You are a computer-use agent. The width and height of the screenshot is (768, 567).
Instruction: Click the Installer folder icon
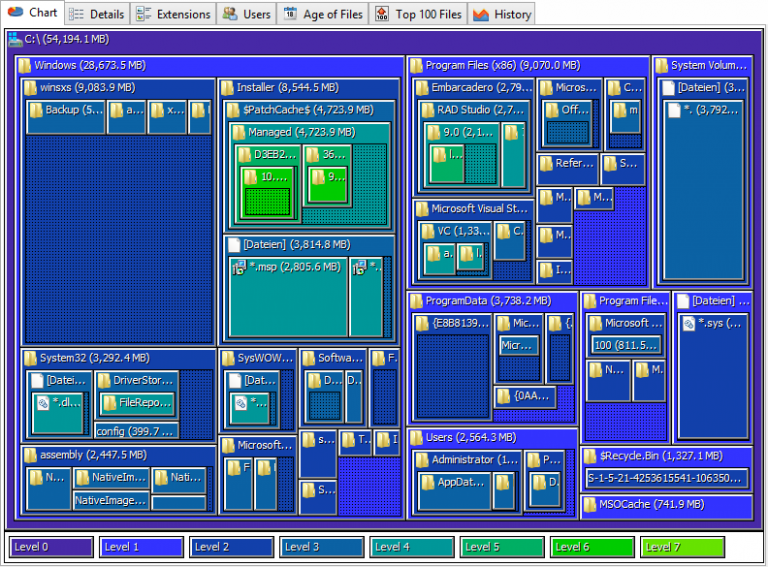(x=227, y=88)
